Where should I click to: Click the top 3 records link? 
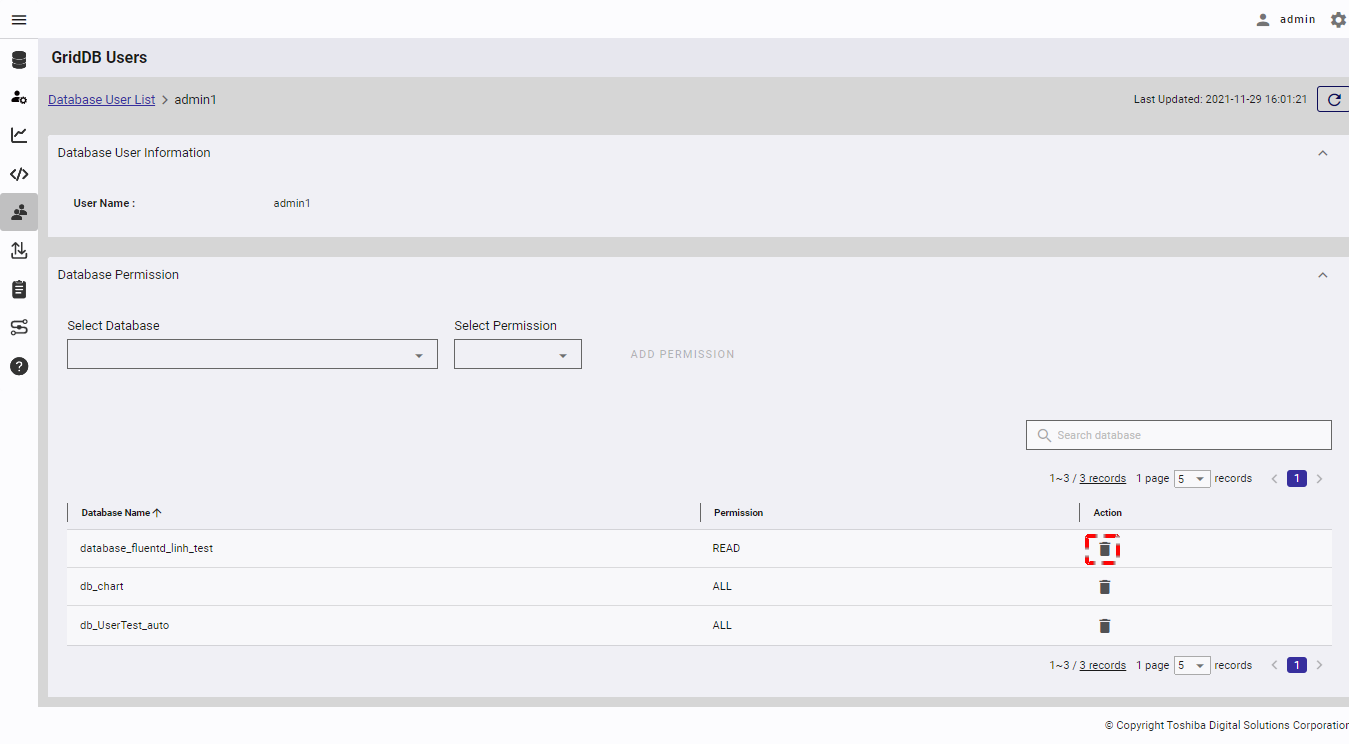(x=1102, y=479)
